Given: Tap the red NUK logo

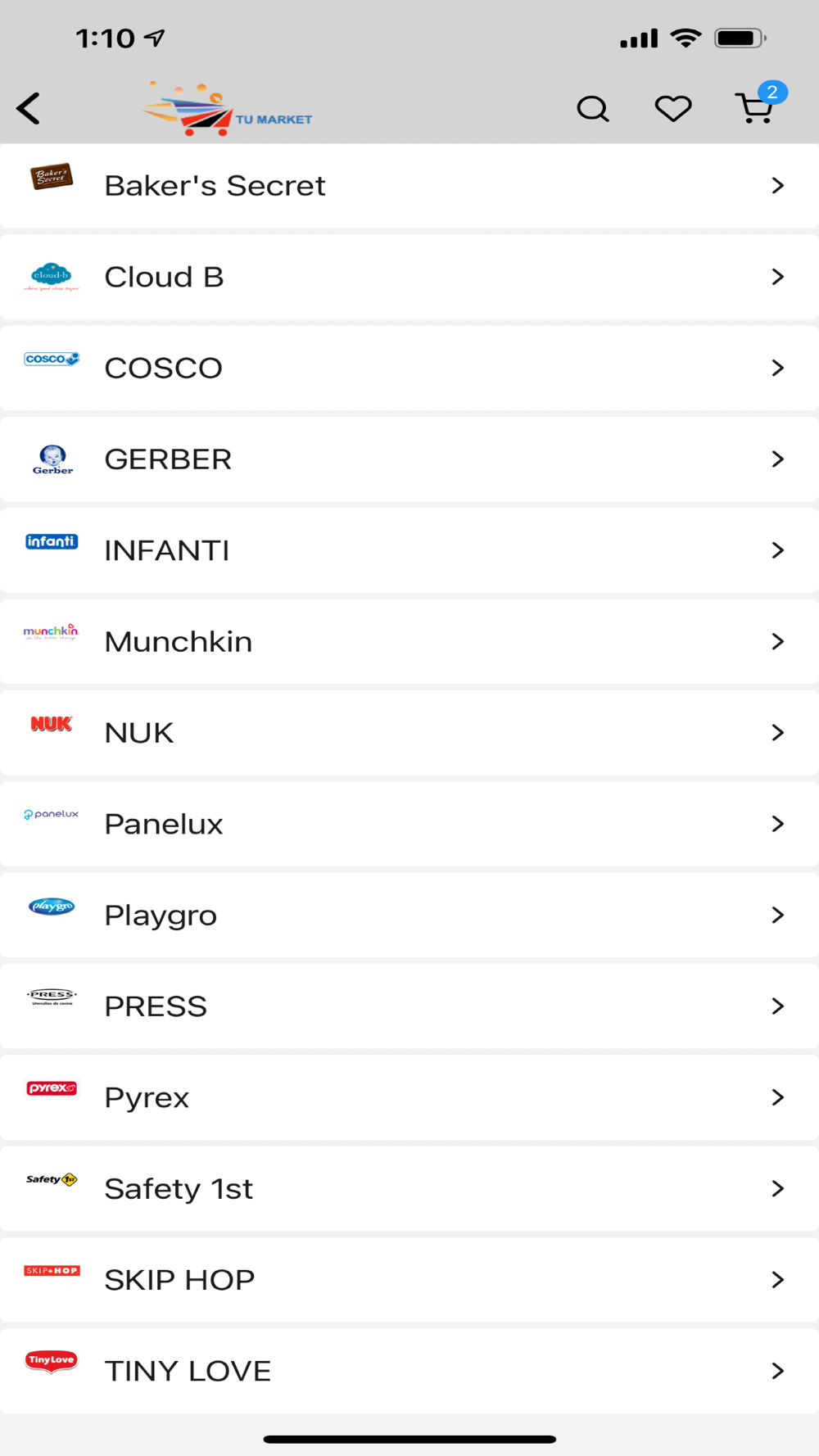Looking at the screenshot, I should tap(52, 724).
